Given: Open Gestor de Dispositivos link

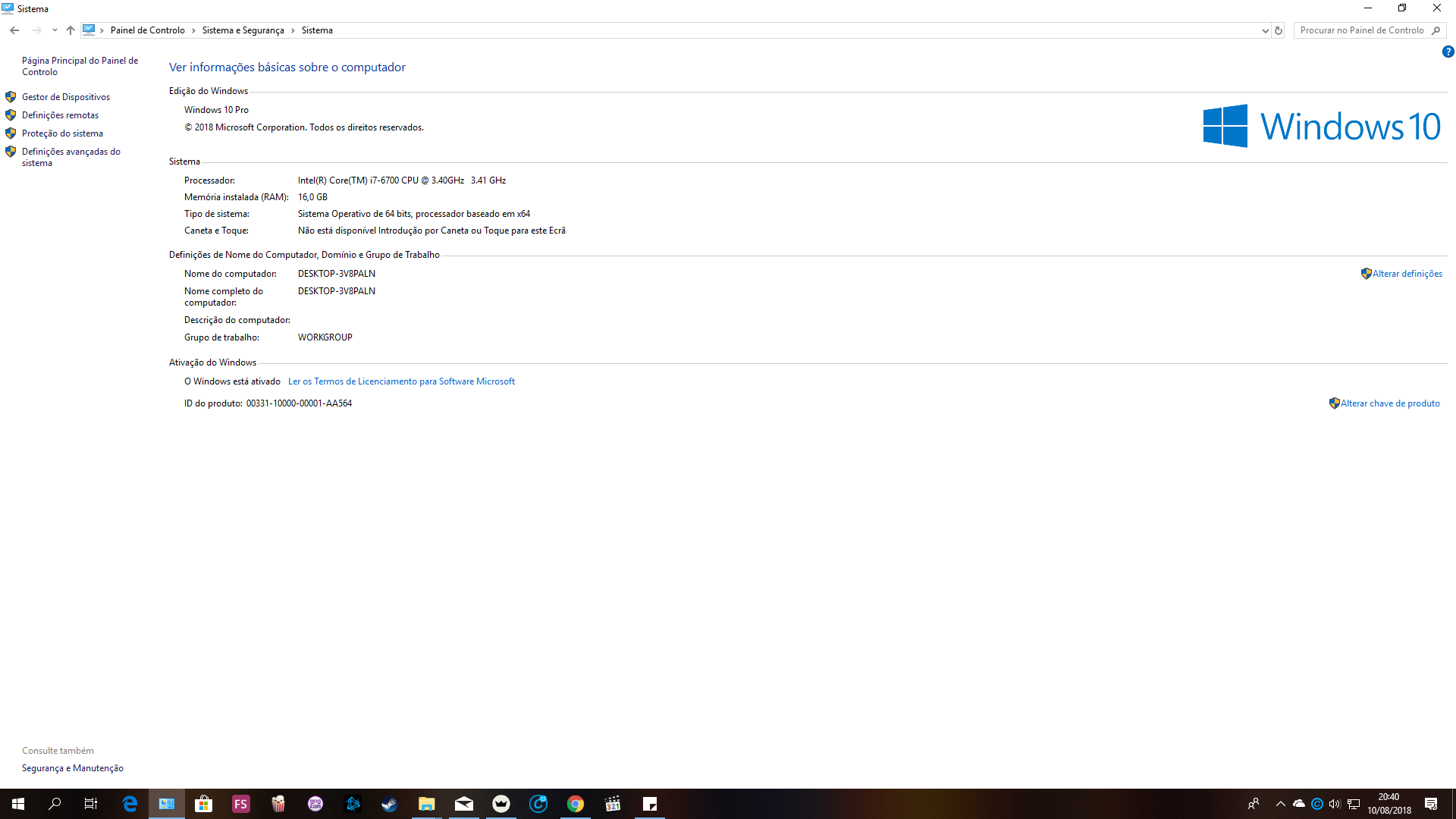Looking at the screenshot, I should [x=66, y=97].
